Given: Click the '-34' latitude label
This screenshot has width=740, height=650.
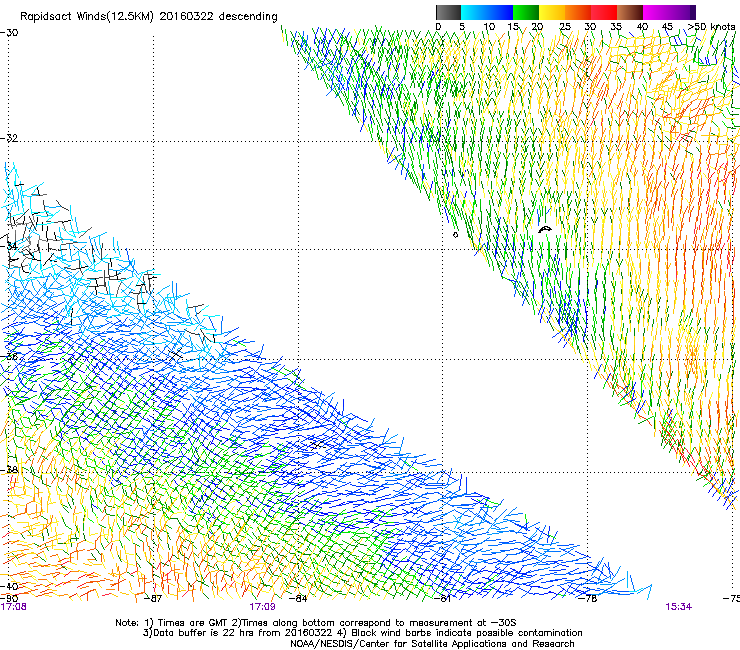Looking at the screenshot, I should tap(9, 246).
